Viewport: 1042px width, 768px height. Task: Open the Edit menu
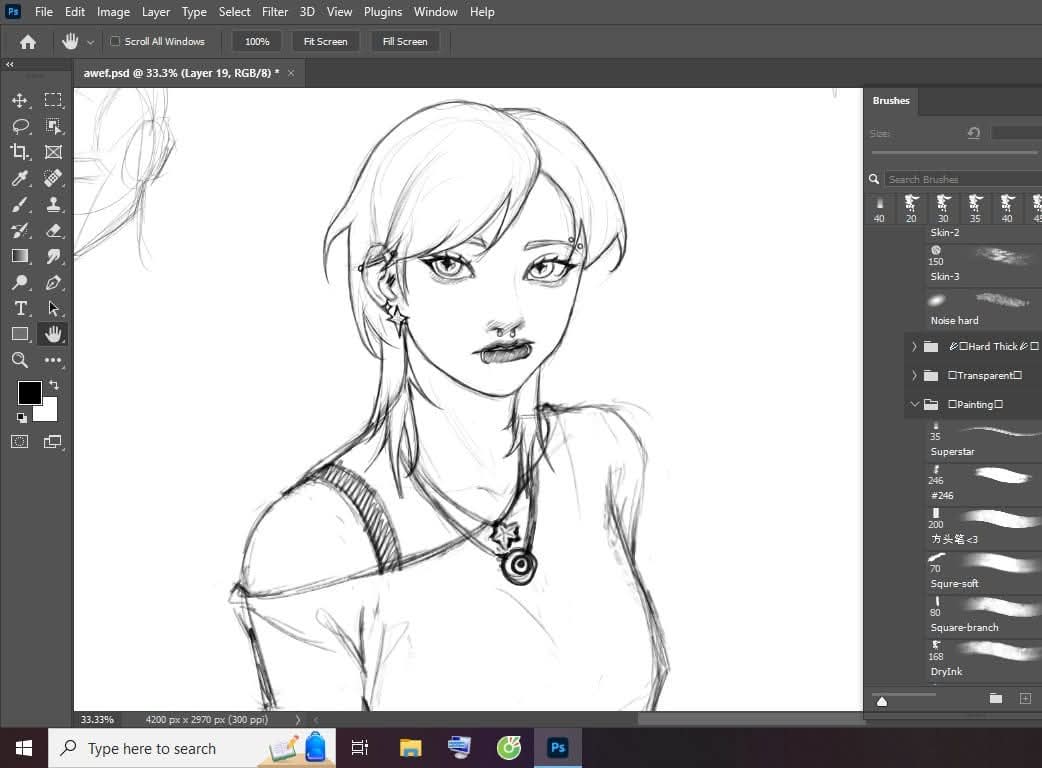74,12
